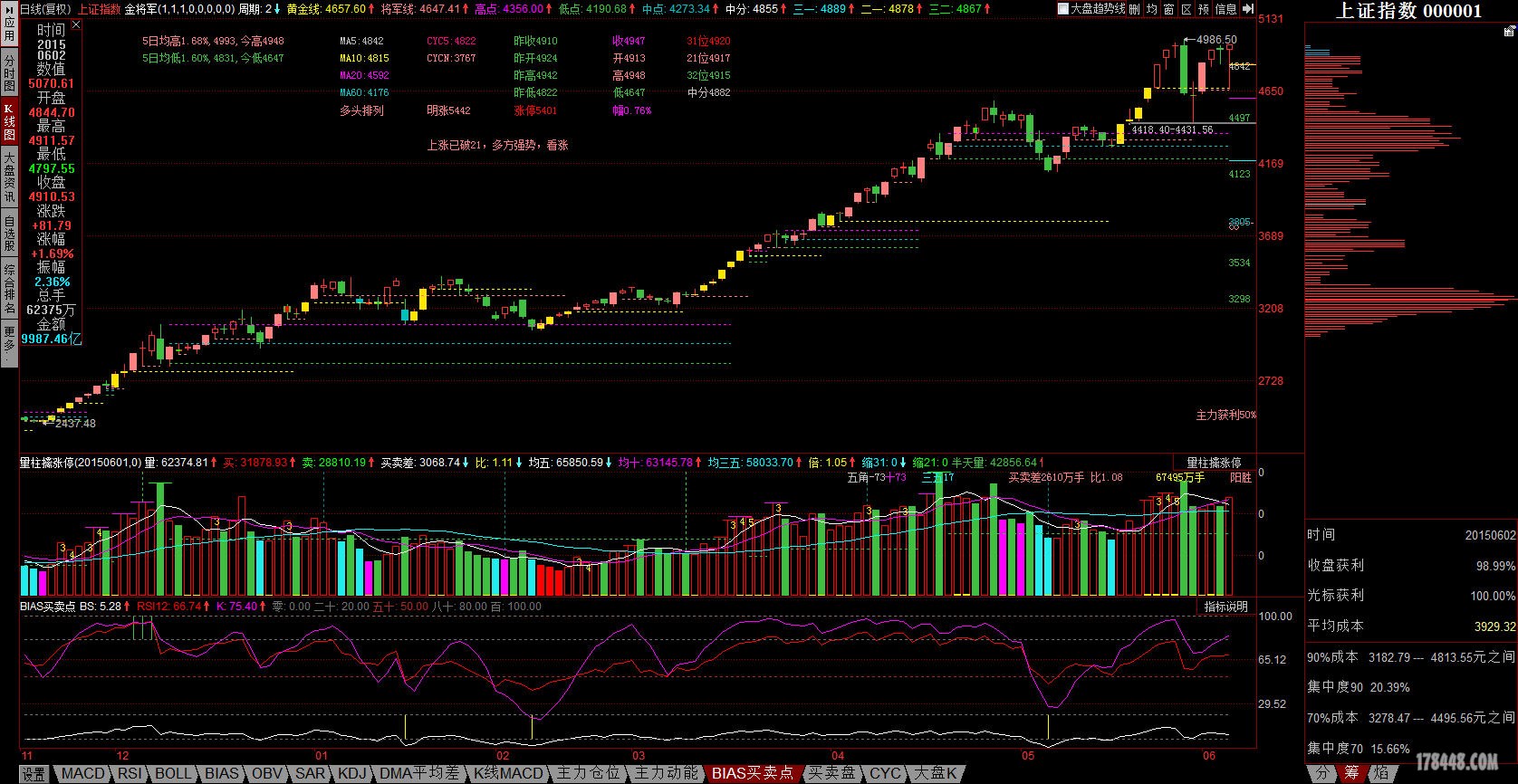This screenshot has width=1518, height=784.
Task: Click the 4418.40-4431.56 price range label
Action: coord(1172,130)
